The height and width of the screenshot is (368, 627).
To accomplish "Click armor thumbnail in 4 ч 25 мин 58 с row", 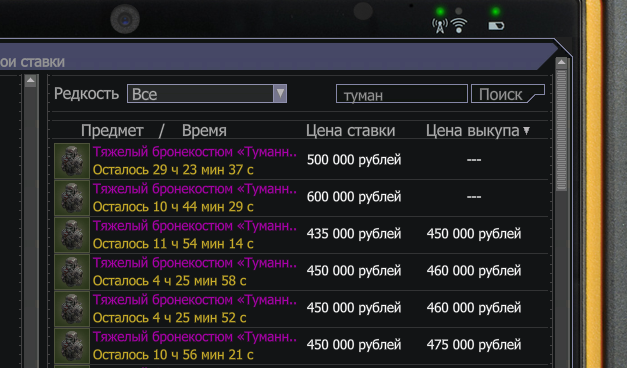I will (x=72, y=272).
